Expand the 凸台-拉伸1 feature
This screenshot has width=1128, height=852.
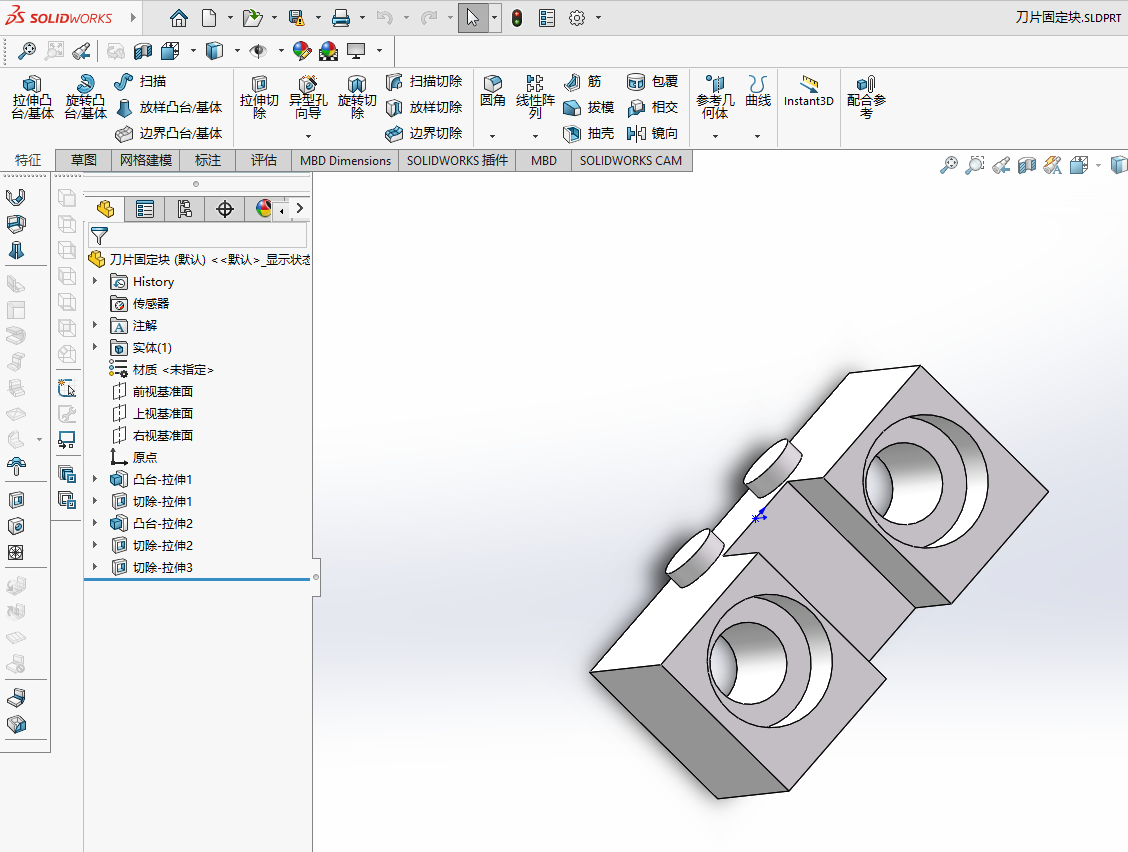95,479
